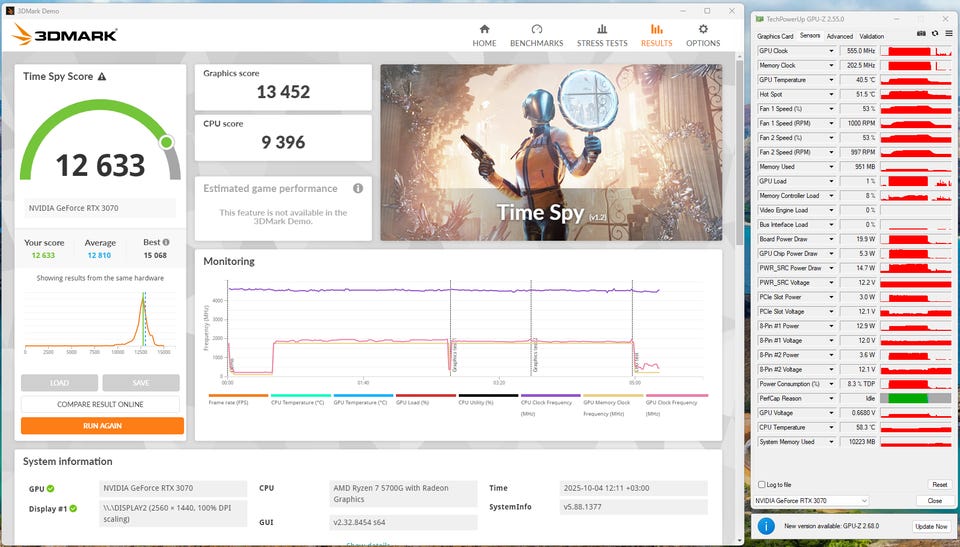Click green checkmark beside Display #1
Image resolution: width=960 pixels, height=547 pixels.
73,508
